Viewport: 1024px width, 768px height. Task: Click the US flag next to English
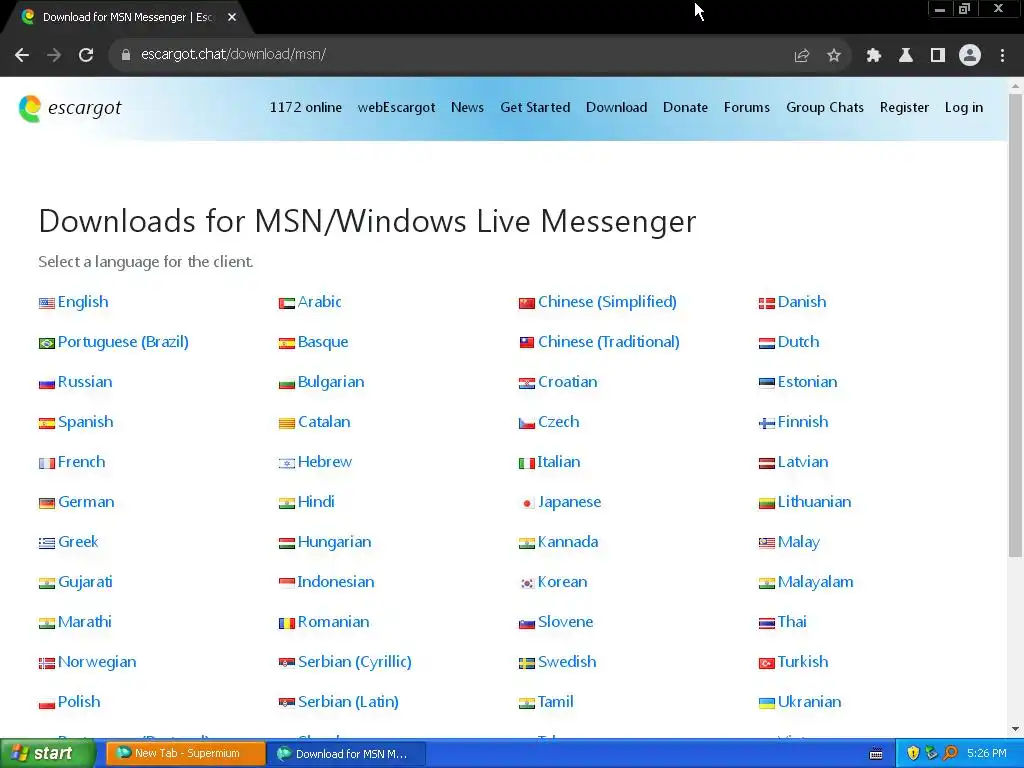tap(47, 304)
